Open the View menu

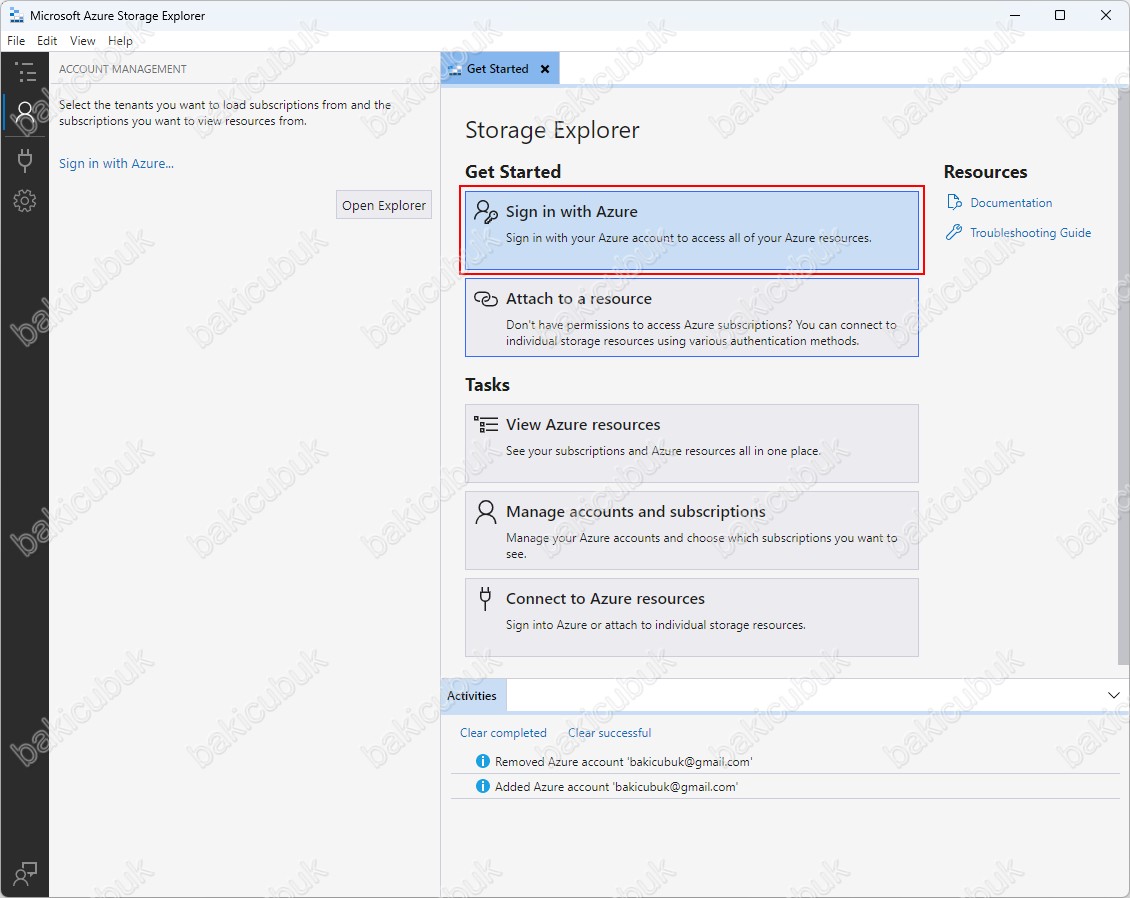pyautogui.click(x=83, y=41)
